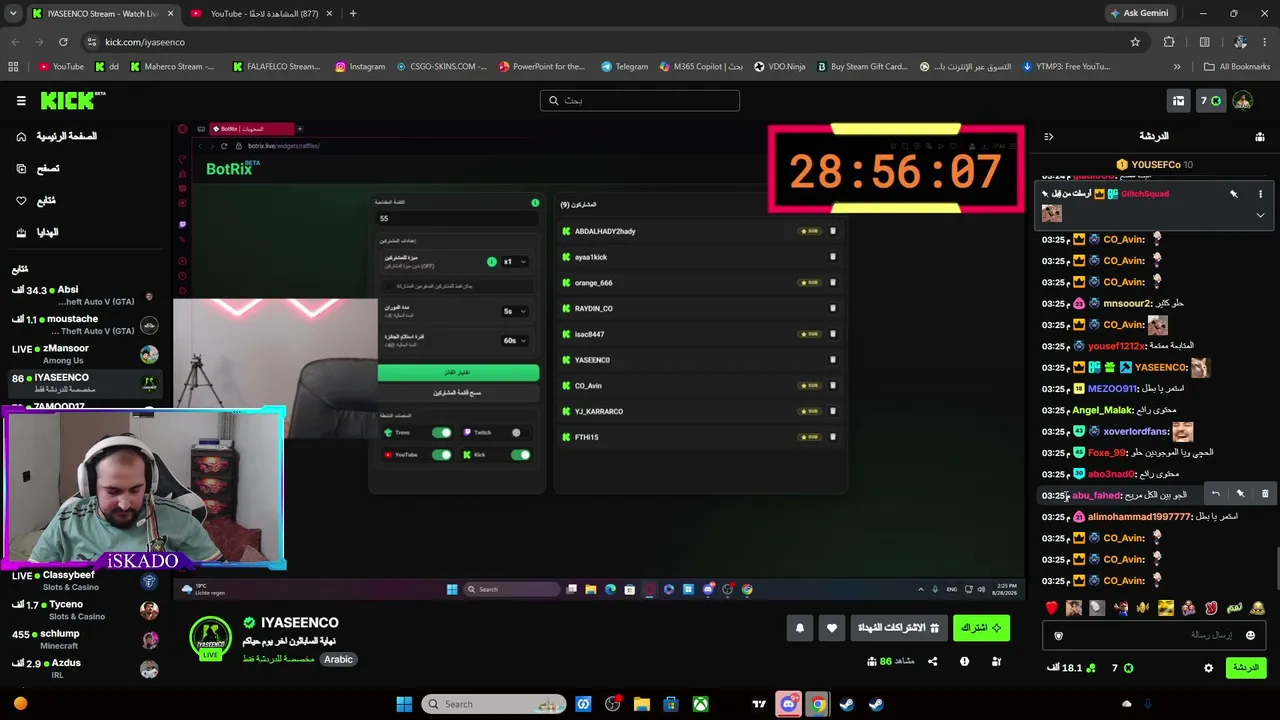Open Chrome tab search dropdown arrow
This screenshot has width=1280, height=720.
(x=13, y=13)
